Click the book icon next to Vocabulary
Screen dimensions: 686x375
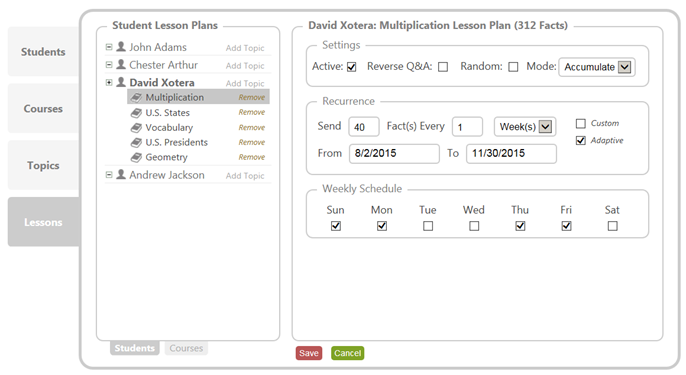click(x=136, y=127)
